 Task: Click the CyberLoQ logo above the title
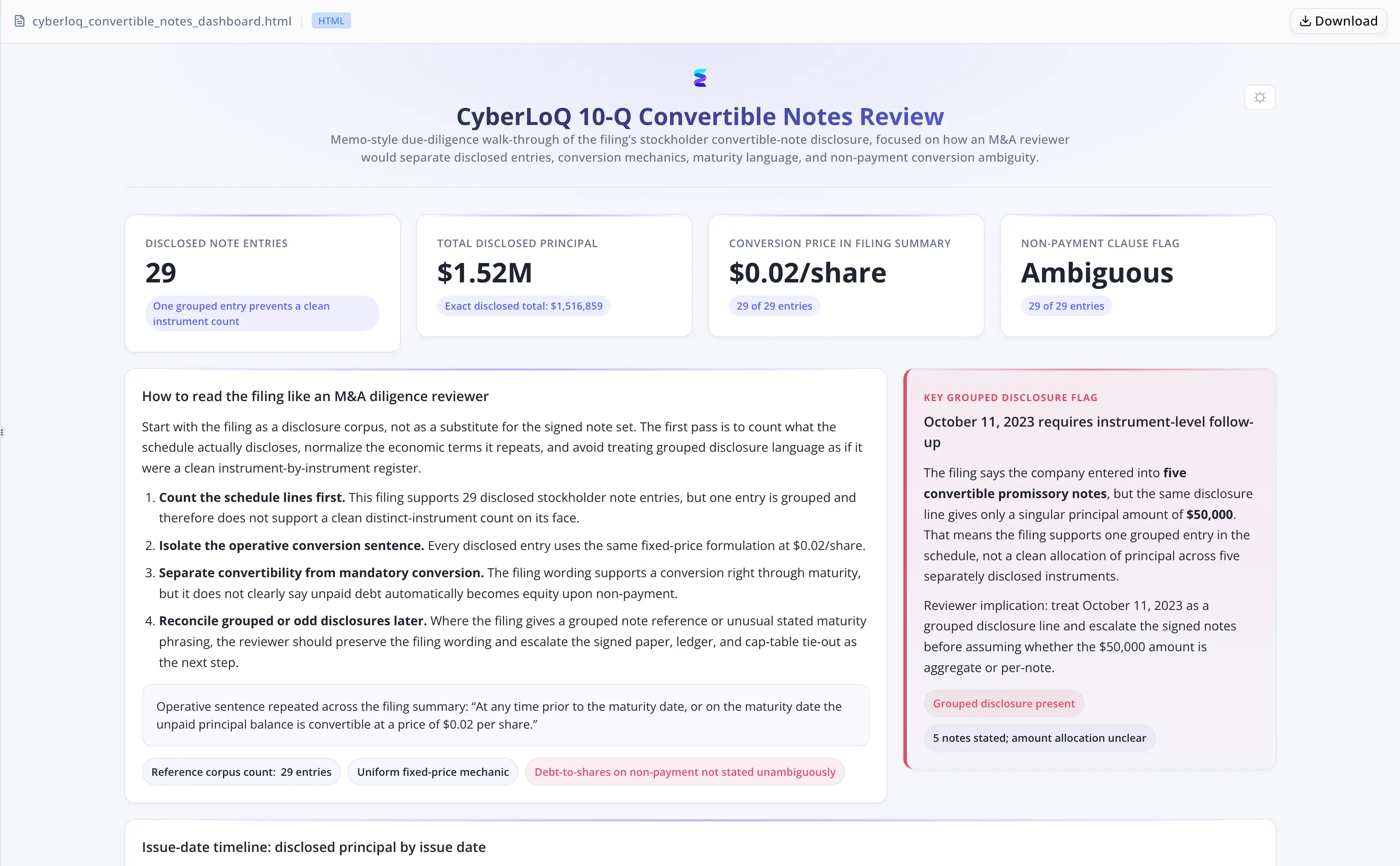(700, 78)
